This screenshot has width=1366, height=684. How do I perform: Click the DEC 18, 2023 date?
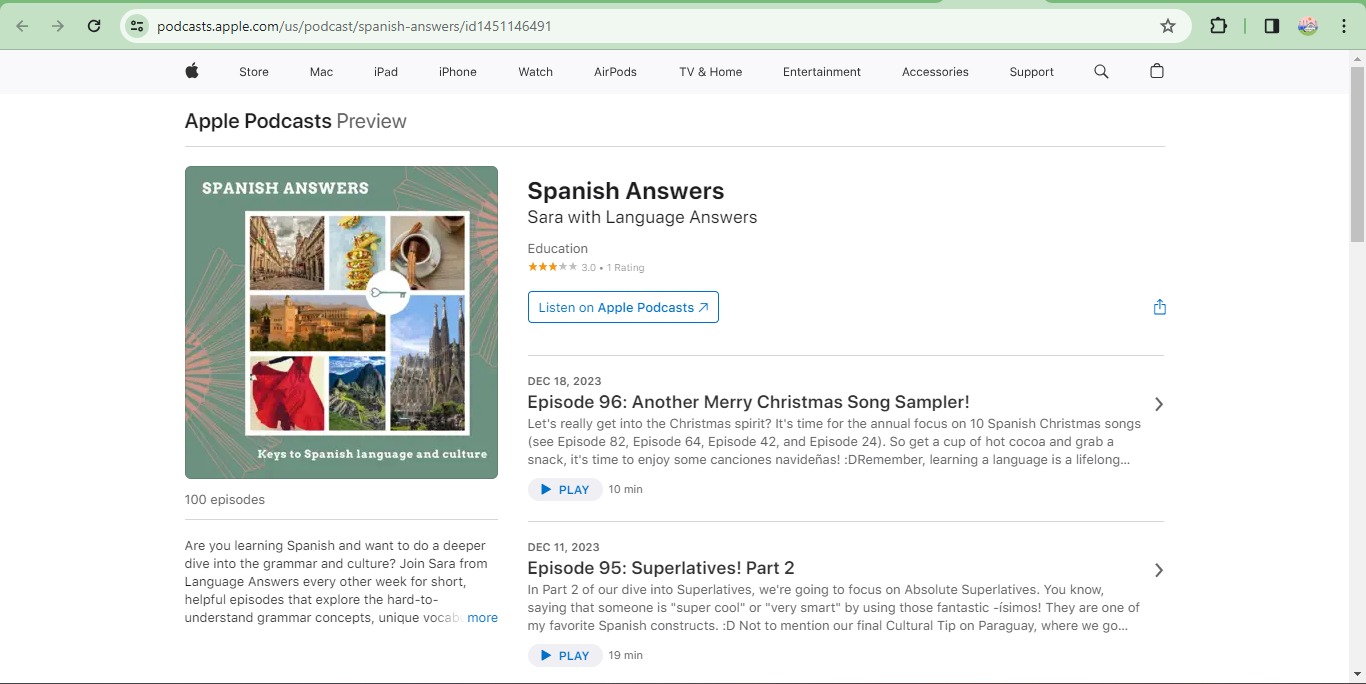[565, 381]
